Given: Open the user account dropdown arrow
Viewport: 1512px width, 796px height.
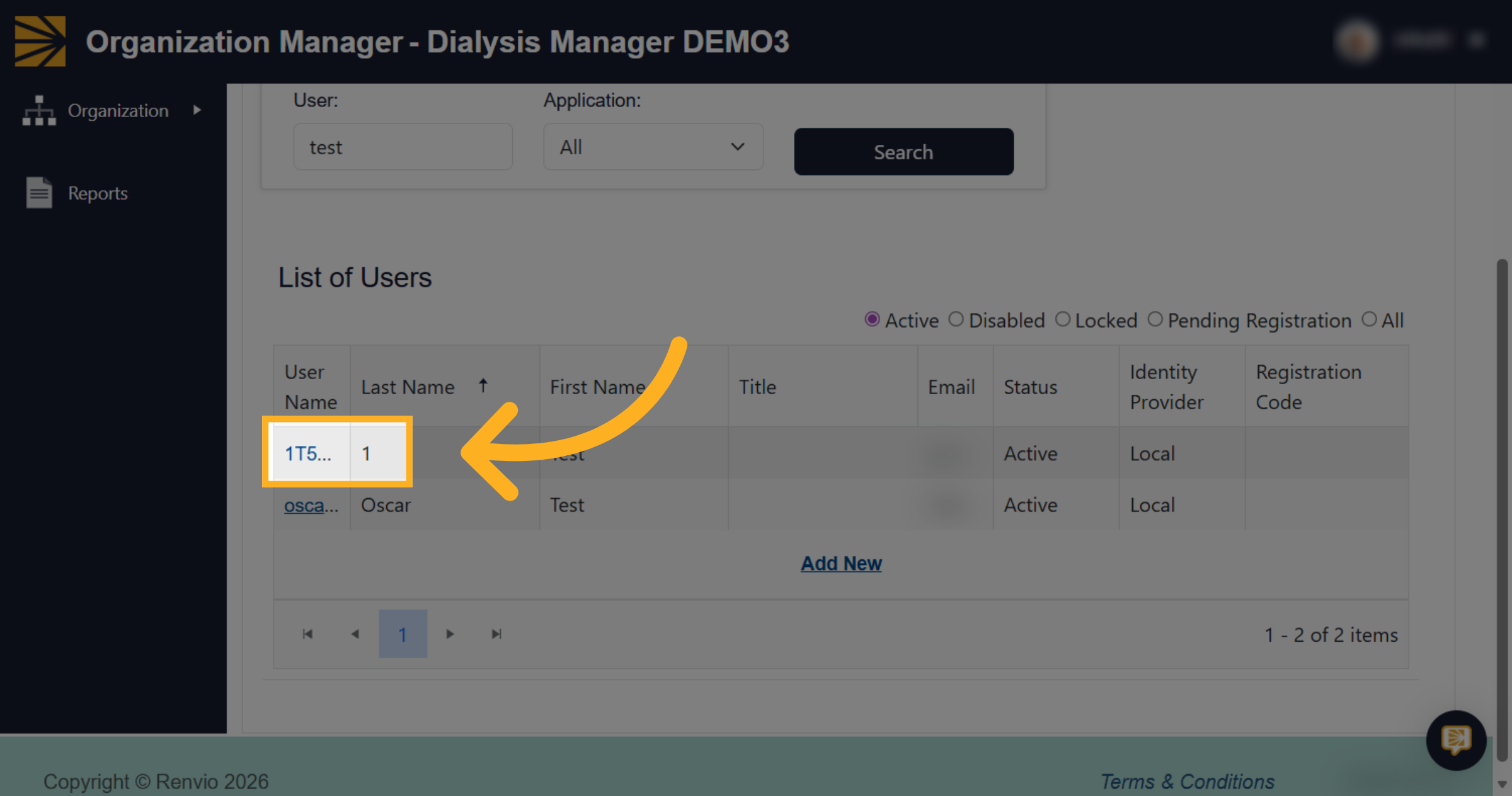Looking at the screenshot, I should point(1477,41).
